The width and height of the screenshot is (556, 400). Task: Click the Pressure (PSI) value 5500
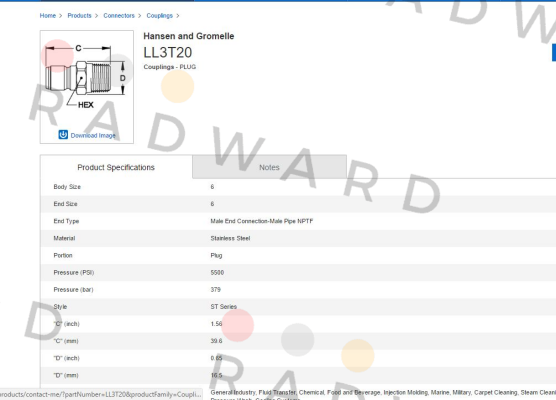[x=217, y=272]
